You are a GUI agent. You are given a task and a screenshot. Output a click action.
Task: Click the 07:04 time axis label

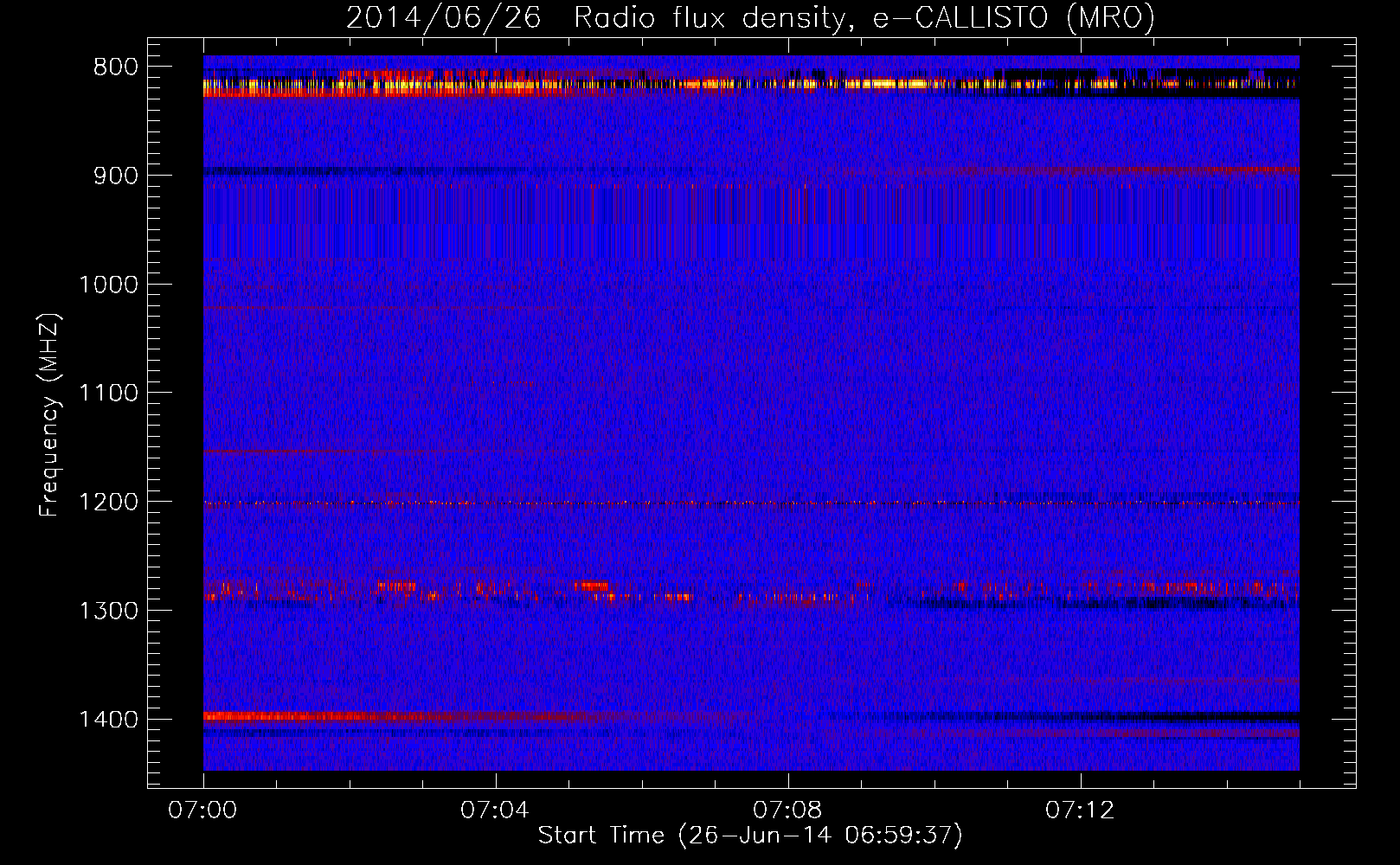click(x=495, y=811)
